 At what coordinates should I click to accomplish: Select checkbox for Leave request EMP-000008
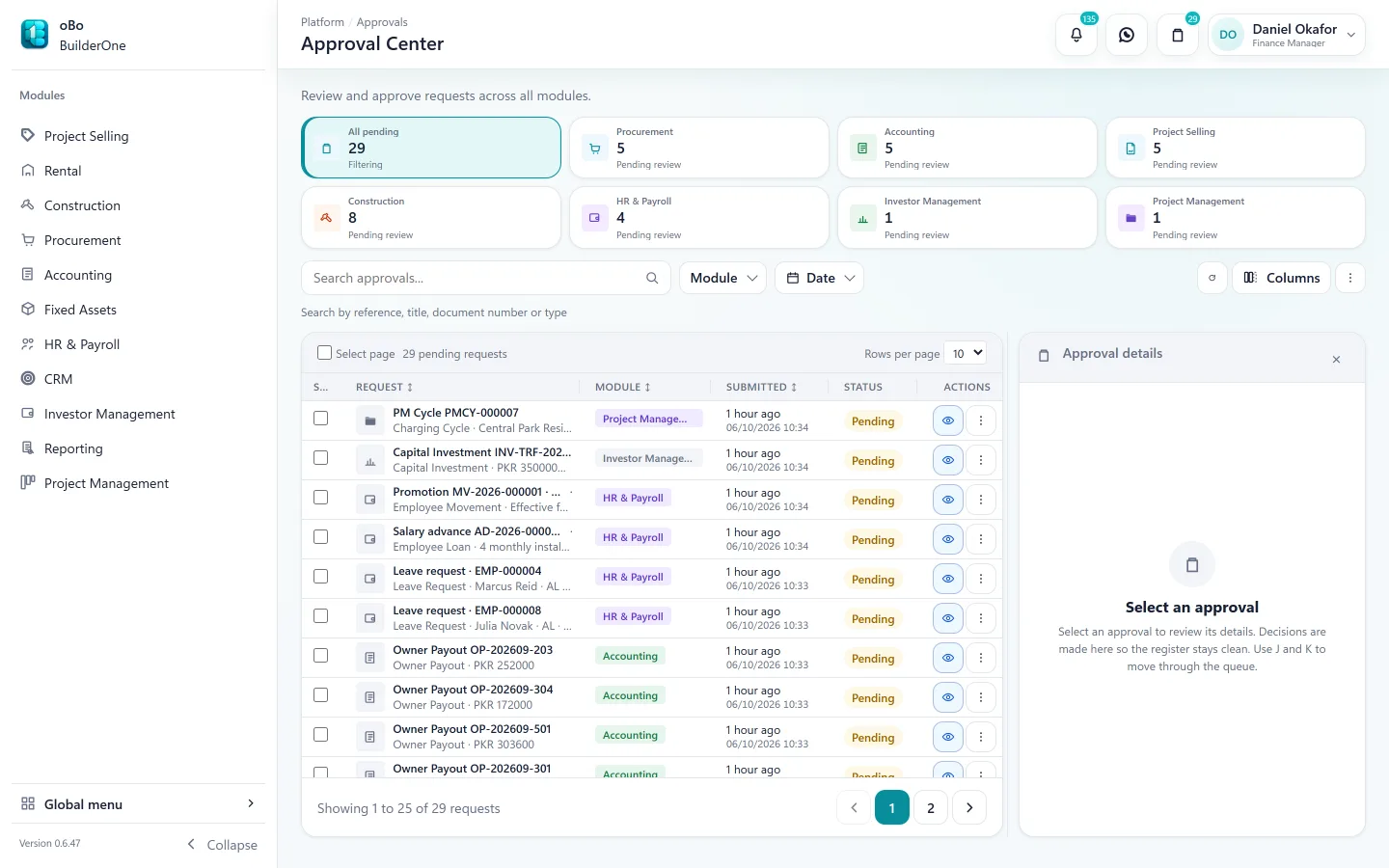(321, 616)
